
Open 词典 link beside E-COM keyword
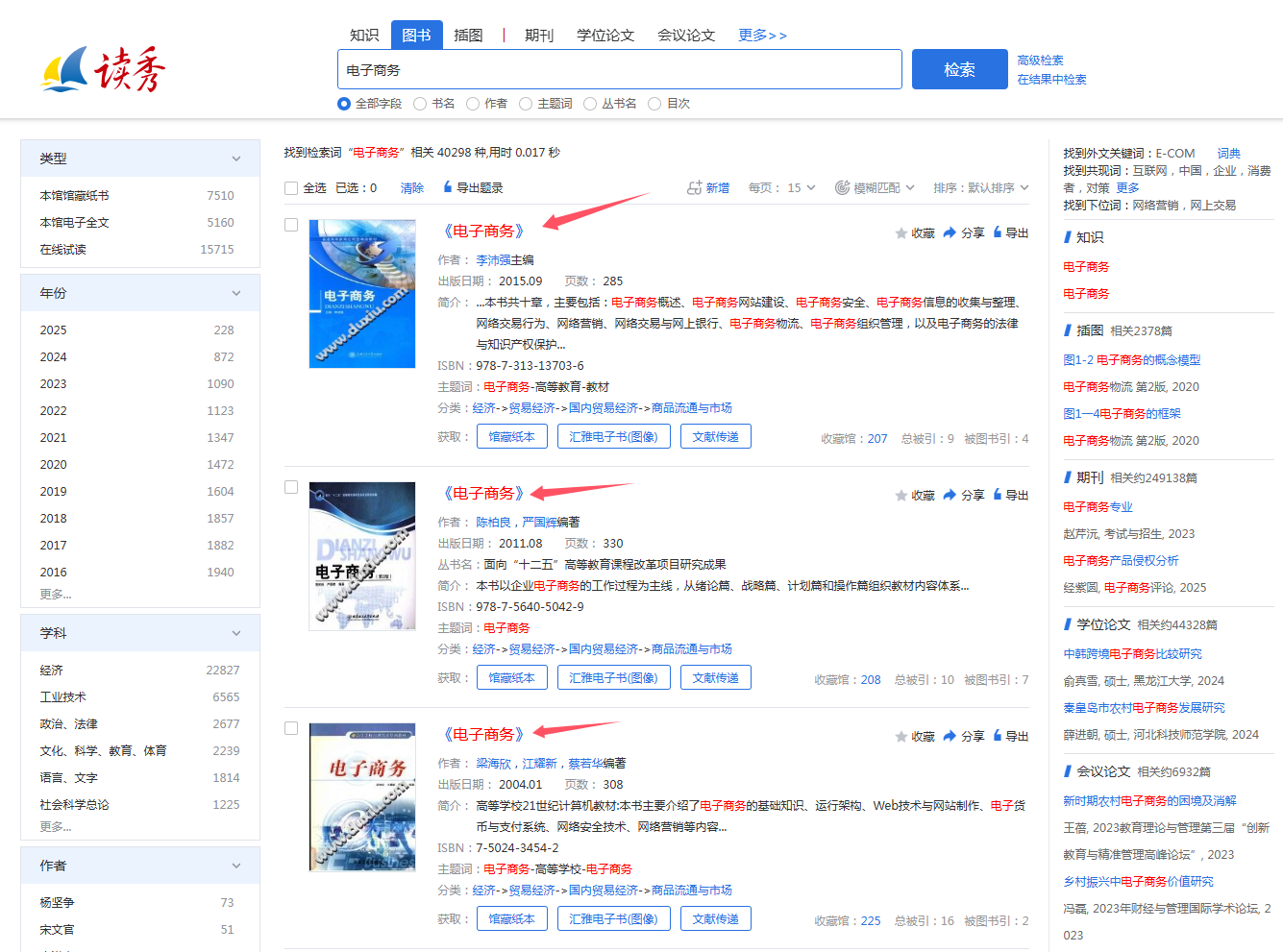1229,153
